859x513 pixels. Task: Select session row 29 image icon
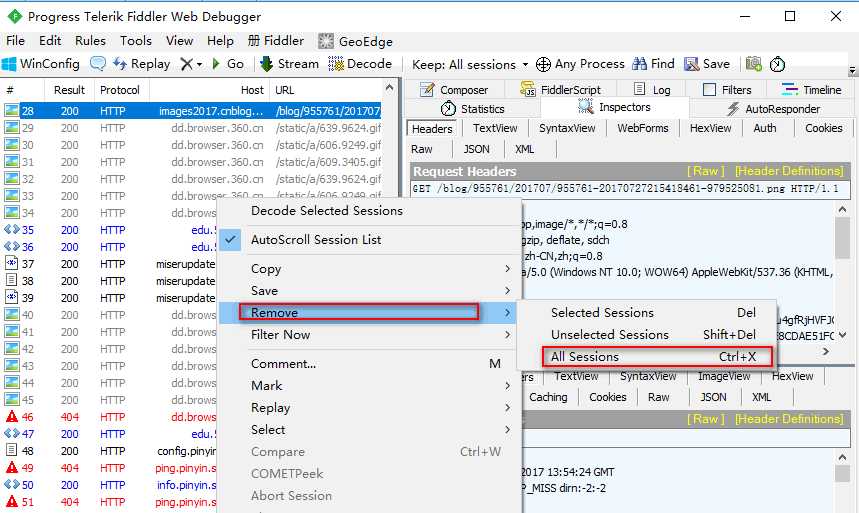(12, 128)
